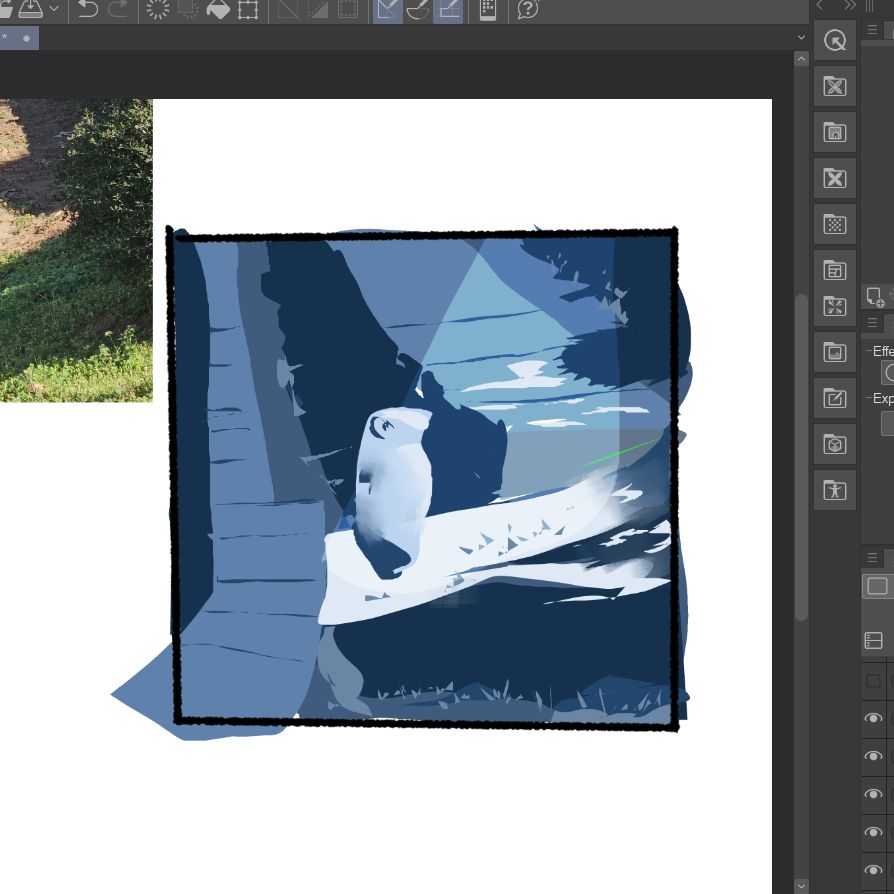Click the grass photo reference image
Image resolution: width=894 pixels, height=894 pixels.
click(x=76, y=250)
